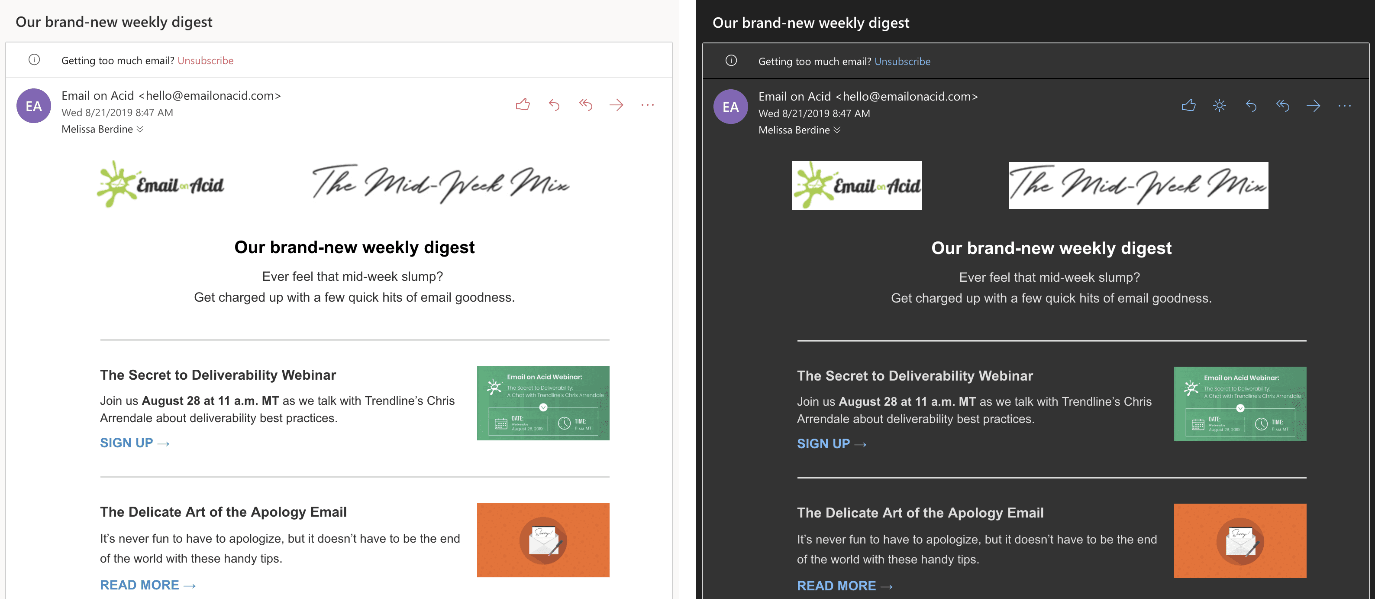Forward the email from the dark preview toolbar
The image size is (1375, 599).
(1313, 105)
